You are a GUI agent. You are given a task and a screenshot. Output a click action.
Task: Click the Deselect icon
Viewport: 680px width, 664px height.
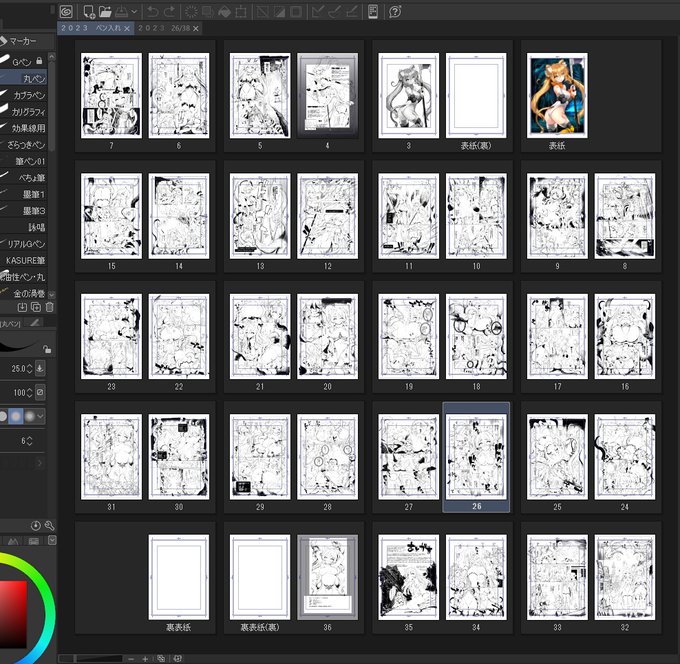(x=262, y=12)
